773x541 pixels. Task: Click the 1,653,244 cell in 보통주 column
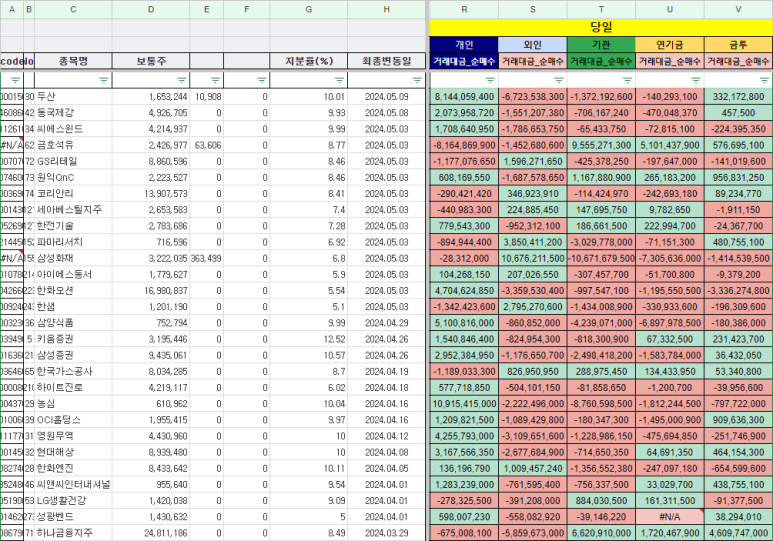pos(151,97)
